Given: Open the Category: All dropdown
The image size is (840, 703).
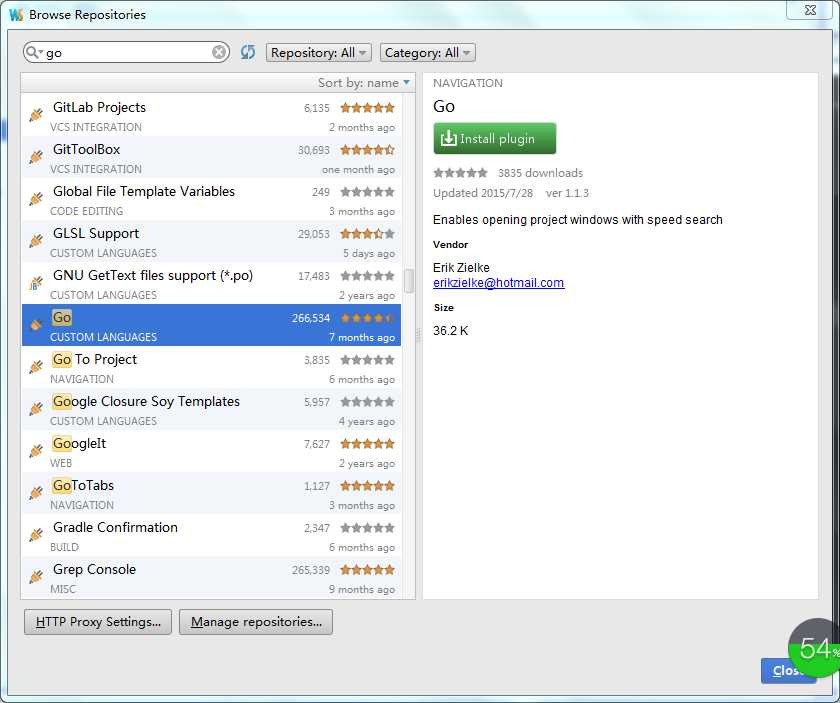Looking at the screenshot, I should tap(428, 53).
